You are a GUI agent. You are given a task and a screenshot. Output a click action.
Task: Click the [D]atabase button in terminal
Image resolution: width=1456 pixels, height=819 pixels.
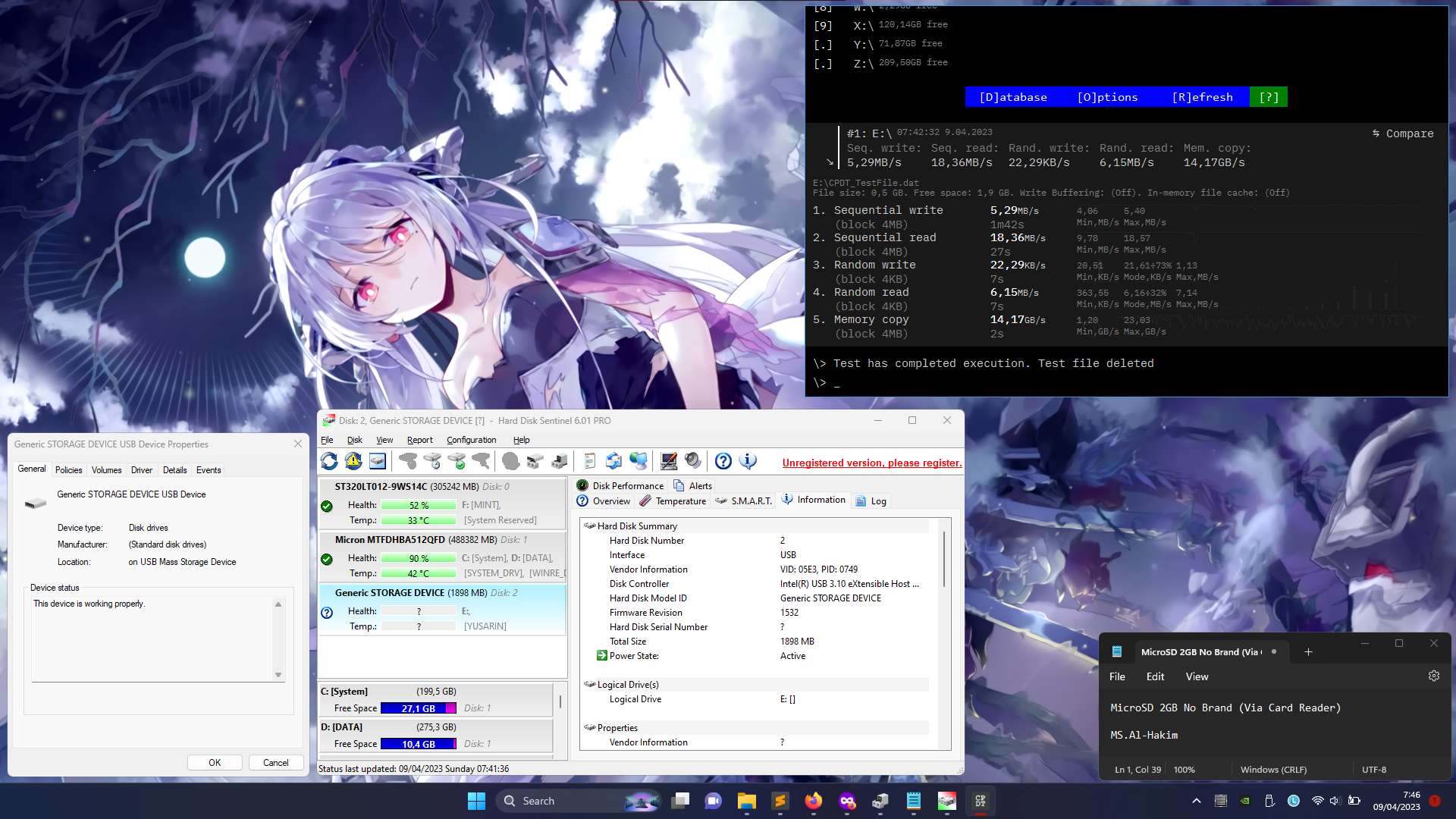[1013, 97]
